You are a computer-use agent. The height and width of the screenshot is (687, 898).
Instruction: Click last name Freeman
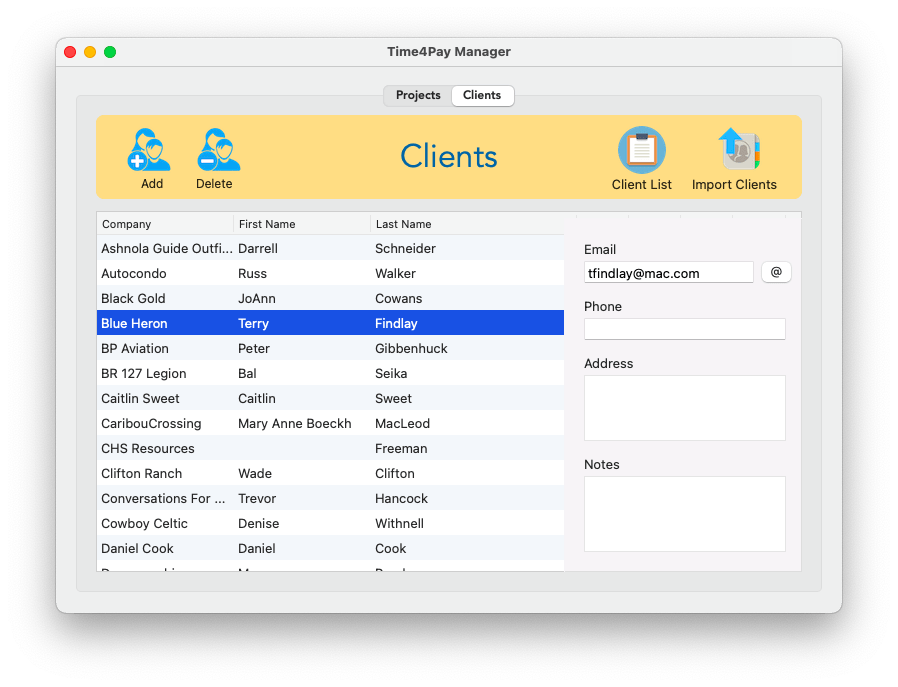pos(401,448)
